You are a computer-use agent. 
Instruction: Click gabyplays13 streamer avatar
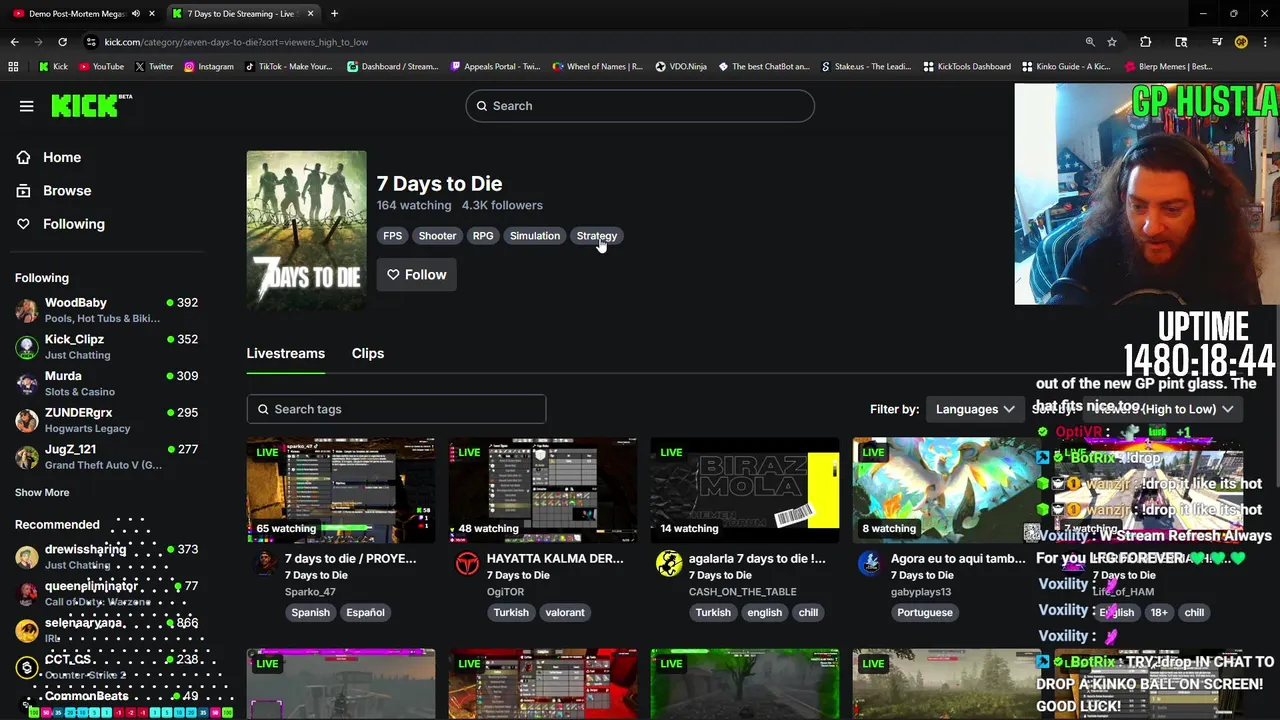[871, 563]
